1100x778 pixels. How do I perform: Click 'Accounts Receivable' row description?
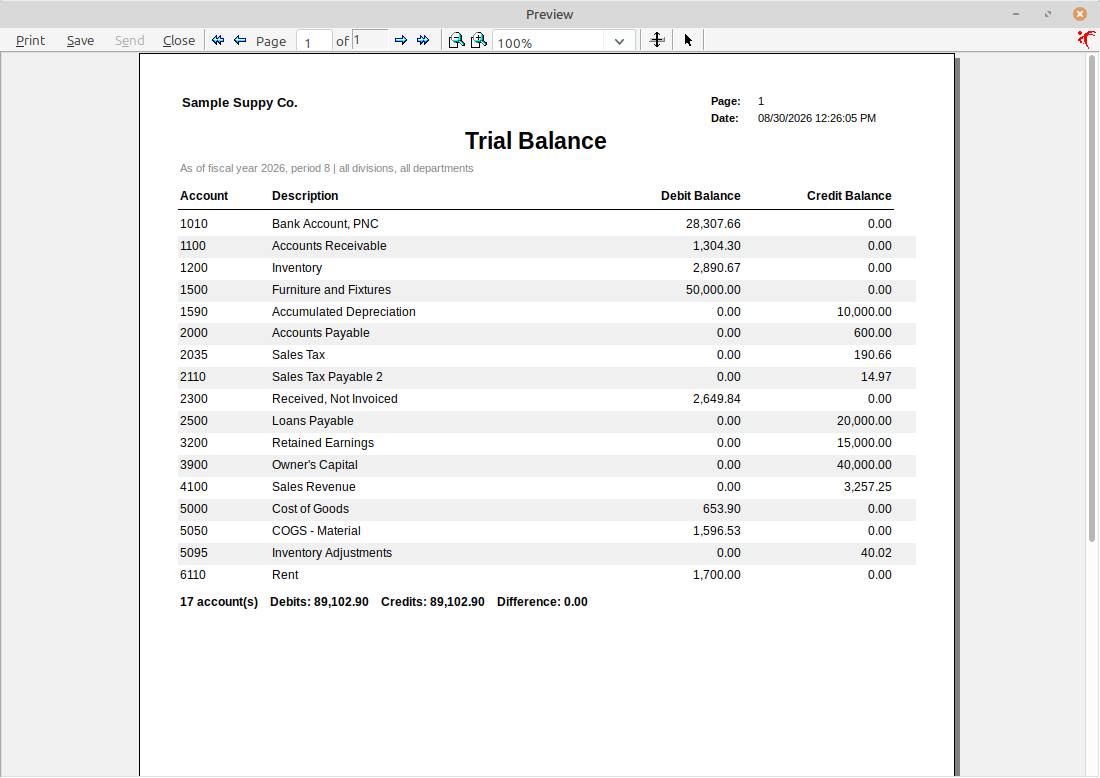pyautogui.click(x=329, y=246)
